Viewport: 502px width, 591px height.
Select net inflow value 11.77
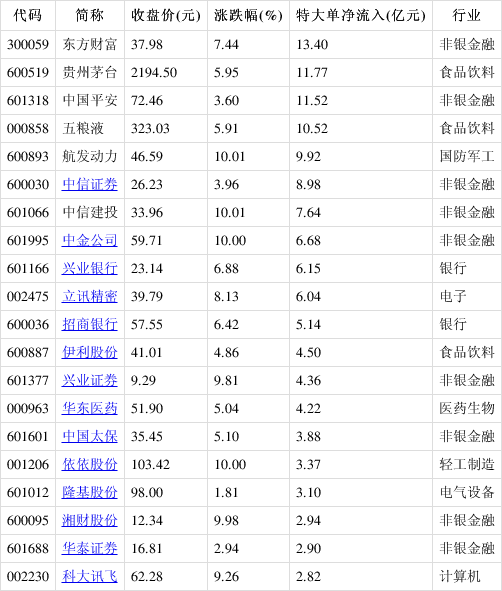[312, 72]
